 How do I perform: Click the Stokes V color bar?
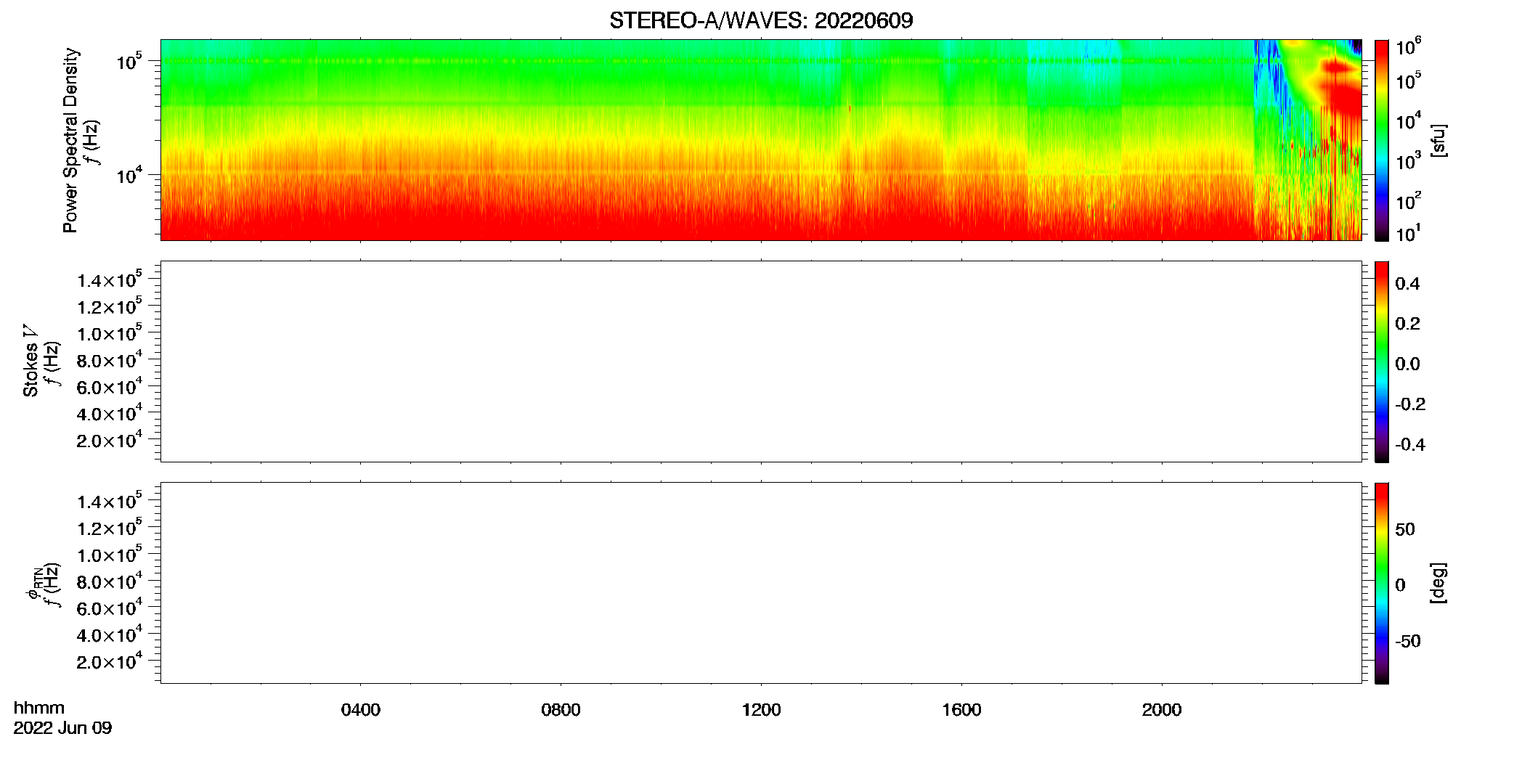click(x=1381, y=362)
